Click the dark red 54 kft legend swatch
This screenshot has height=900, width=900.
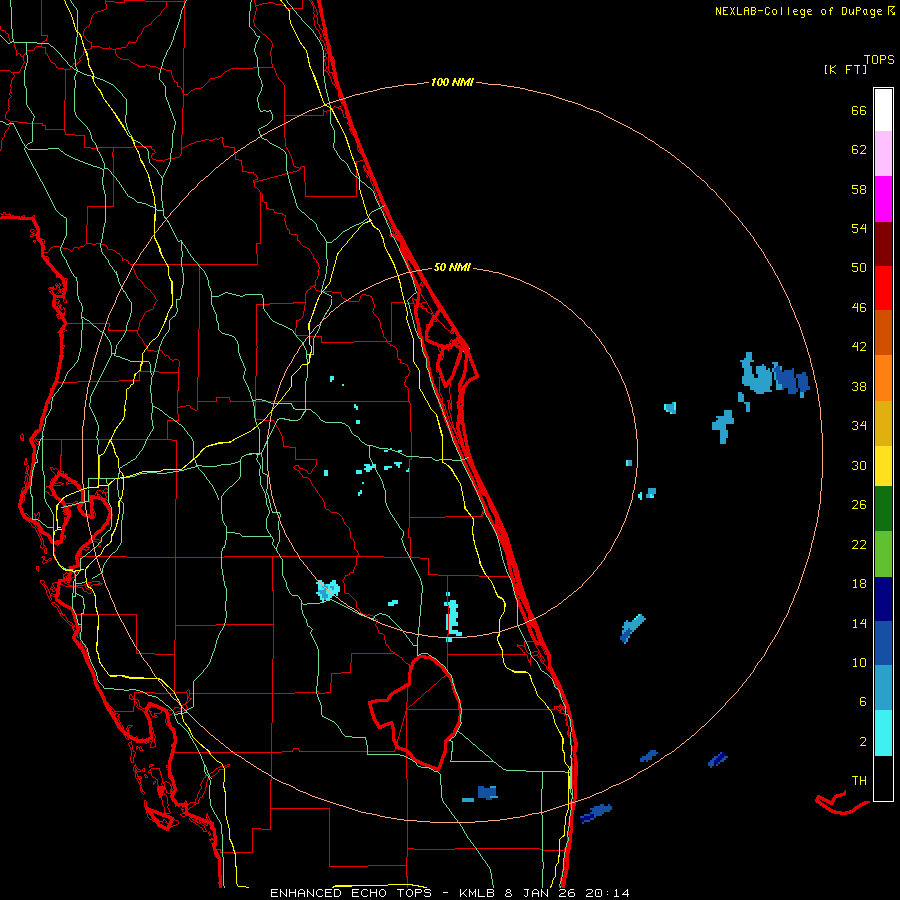pos(883,243)
